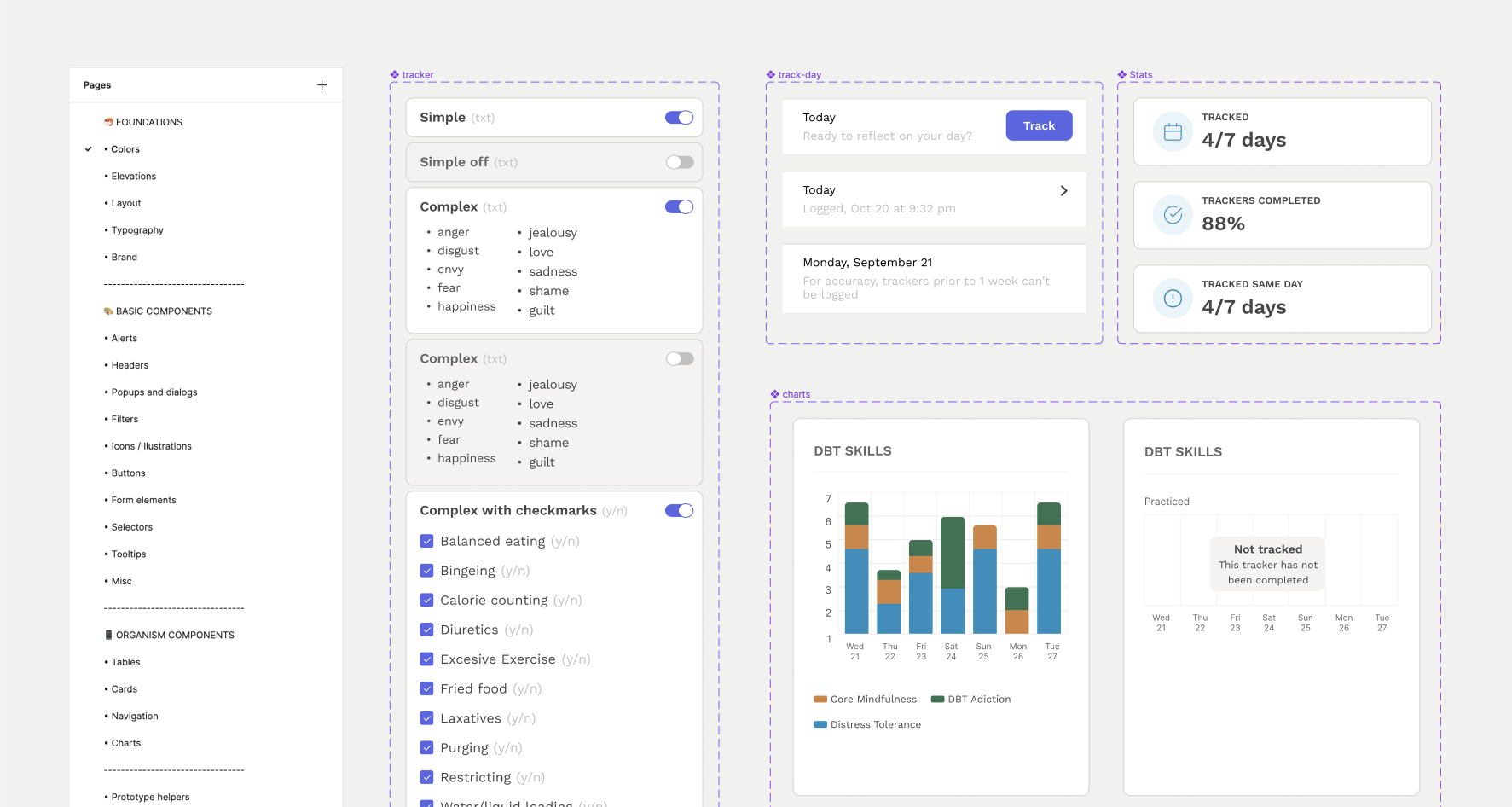1512x807 pixels.
Task: Click 'Logged, Oct 20 at 9:32 pm'
Action: (x=879, y=209)
